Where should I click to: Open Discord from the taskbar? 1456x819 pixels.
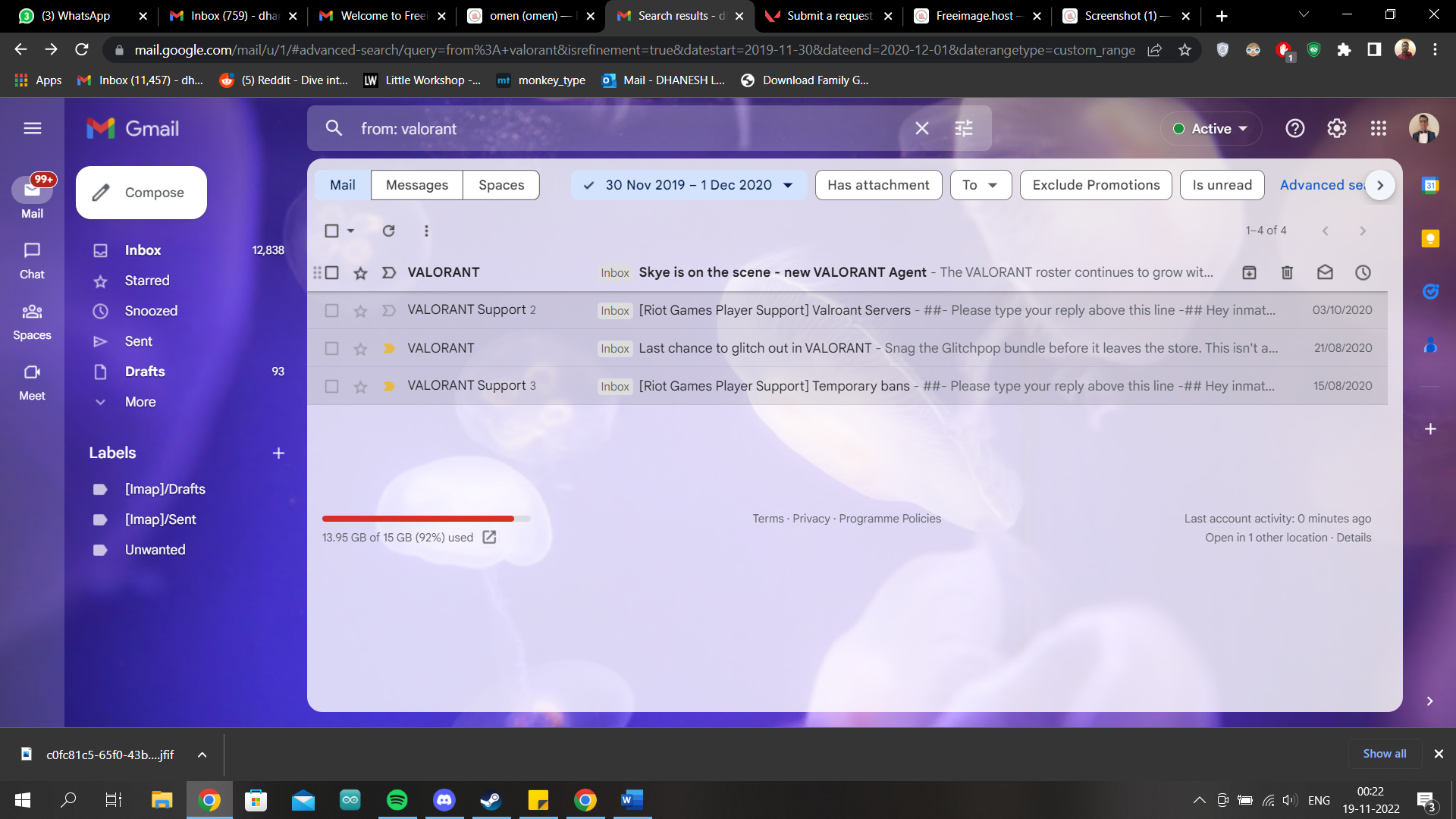444,799
